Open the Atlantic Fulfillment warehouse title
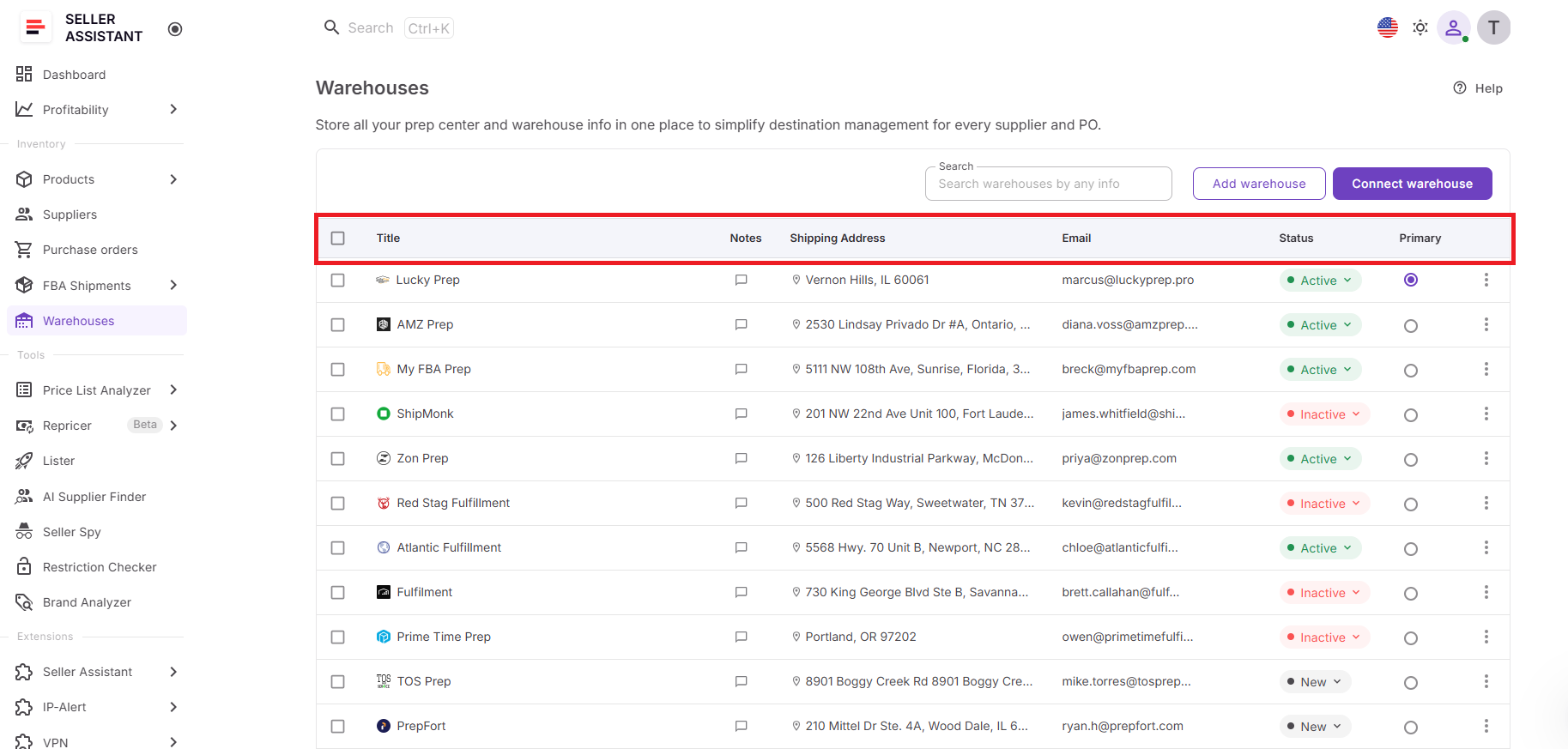 coord(449,547)
